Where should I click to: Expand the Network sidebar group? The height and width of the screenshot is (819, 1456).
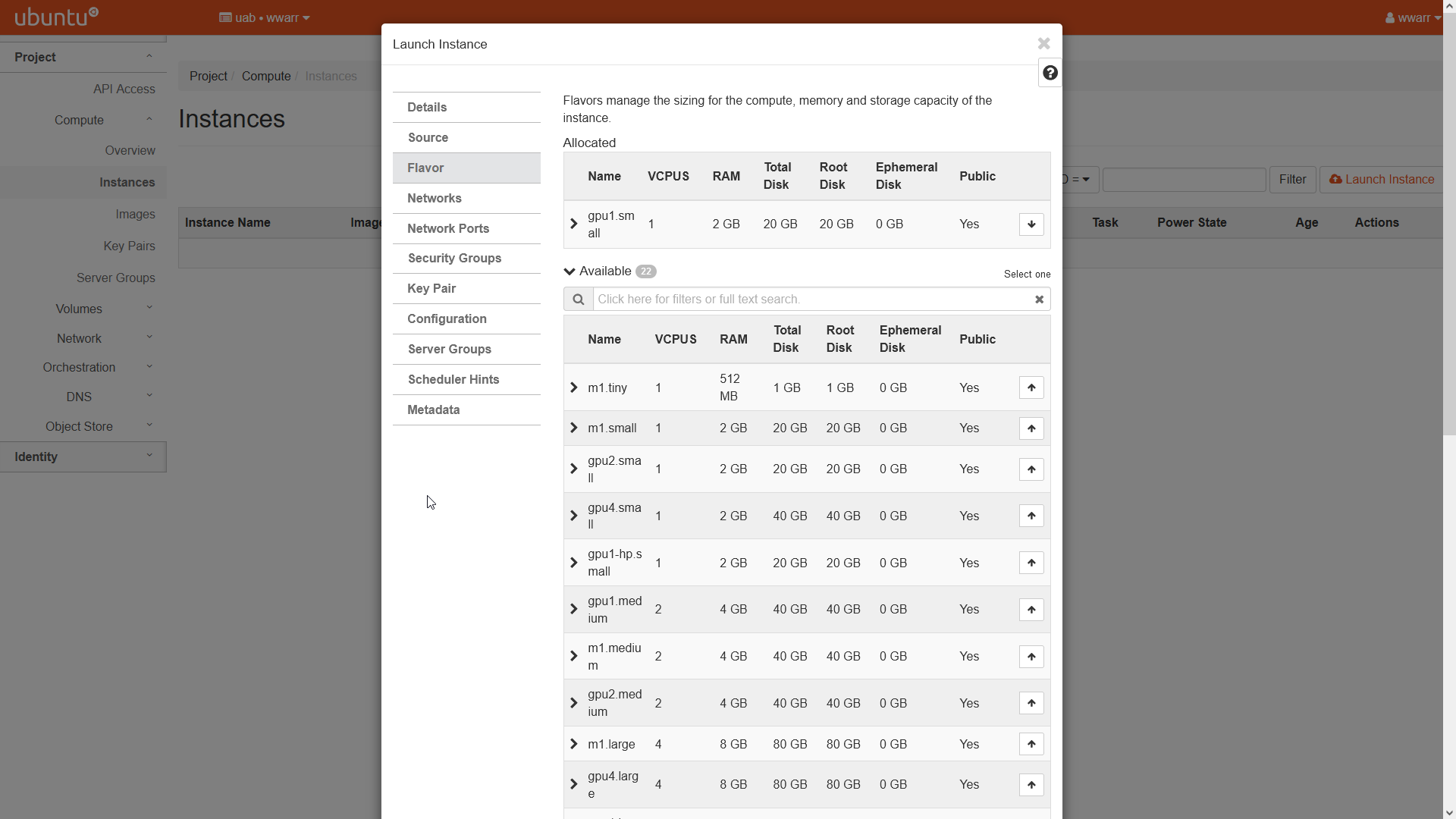coord(83,338)
